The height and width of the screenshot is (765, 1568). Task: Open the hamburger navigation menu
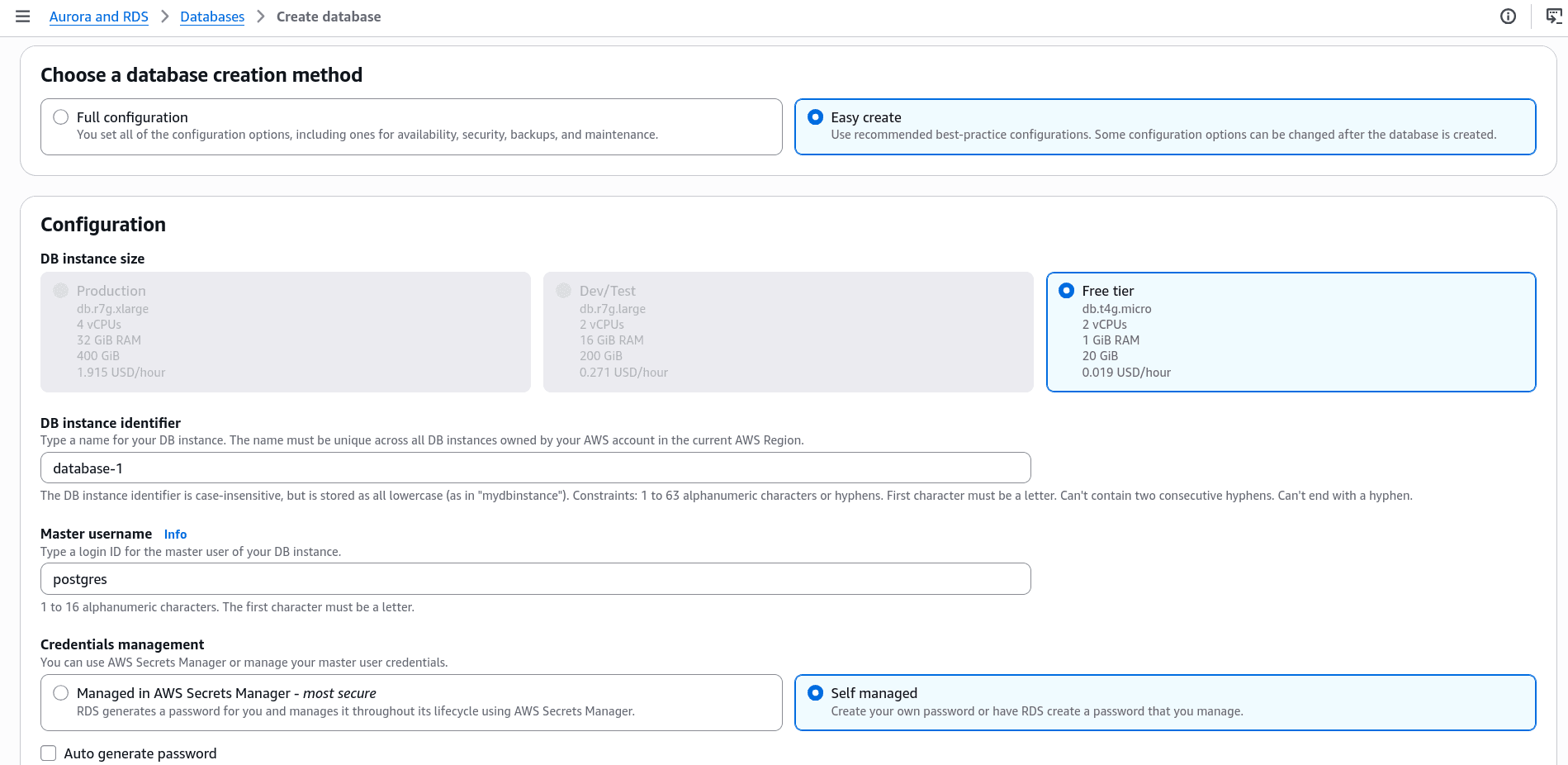(x=23, y=17)
